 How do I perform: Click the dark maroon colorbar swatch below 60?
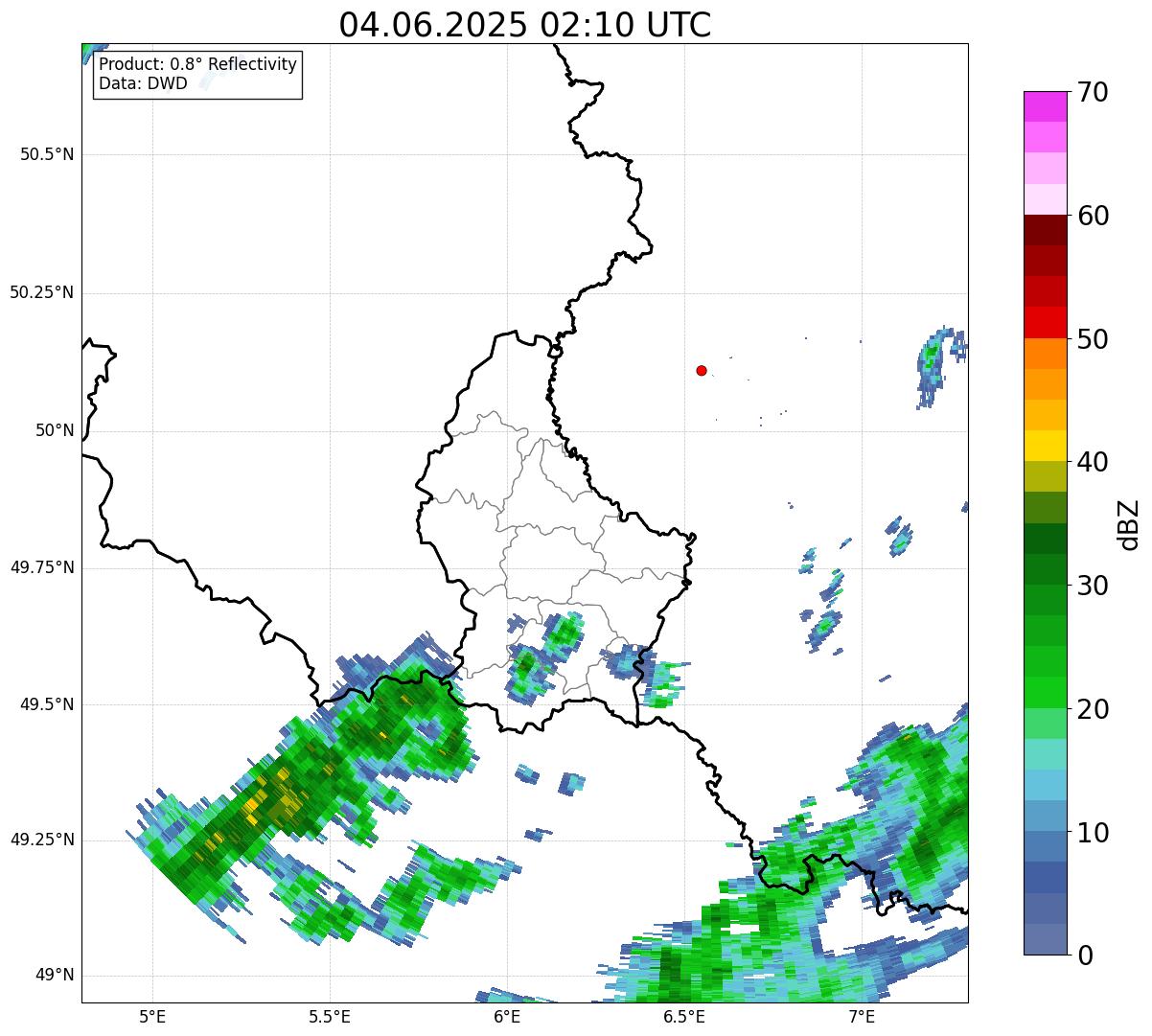coord(1045,230)
